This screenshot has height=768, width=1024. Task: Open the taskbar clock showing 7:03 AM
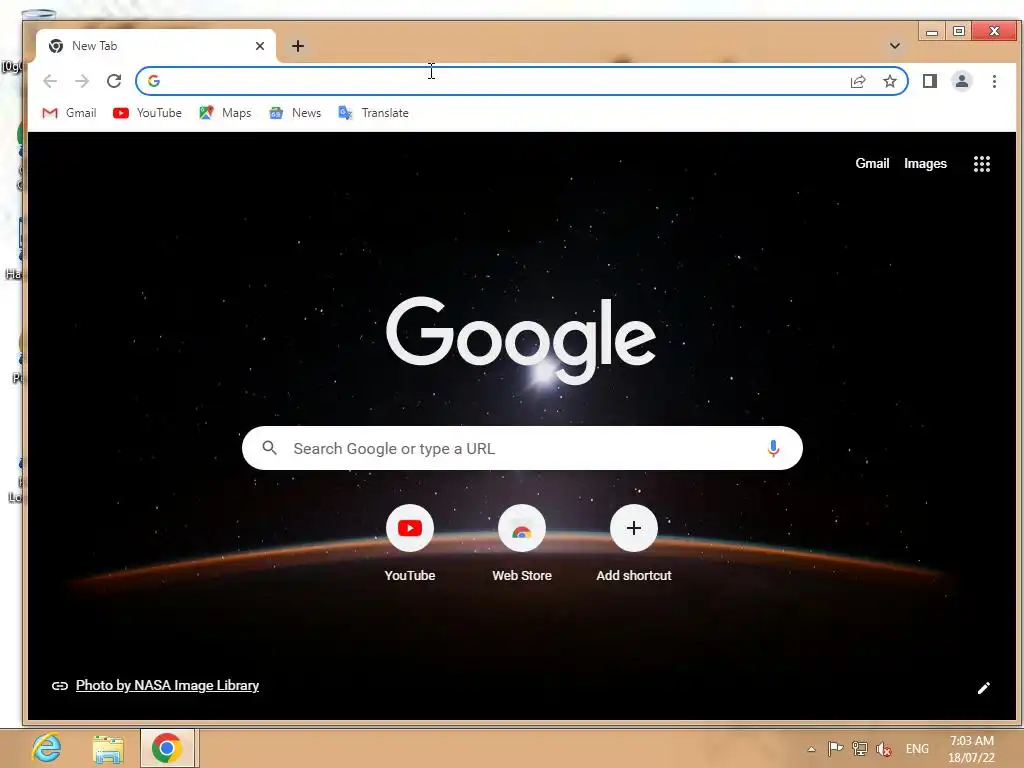pyautogui.click(x=971, y=749)
